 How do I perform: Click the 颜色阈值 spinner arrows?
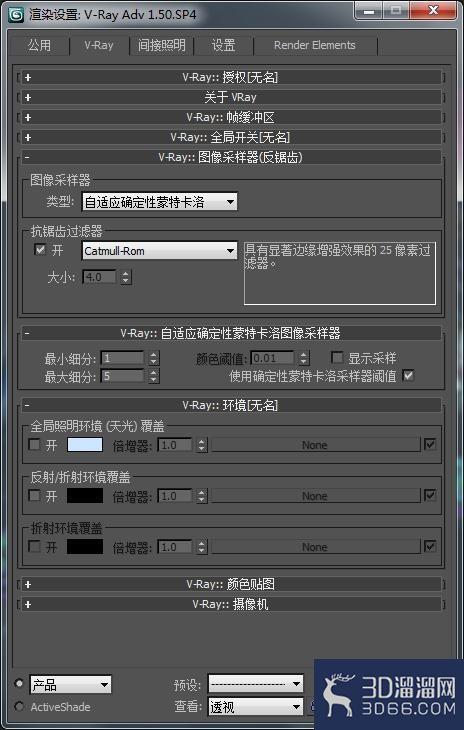pyautogui.click(x=303, y=358)
